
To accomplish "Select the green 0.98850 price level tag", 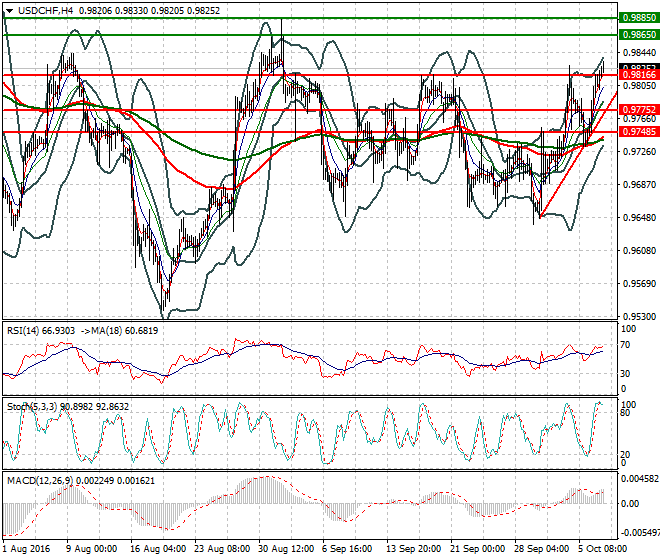I will [638, 18].
